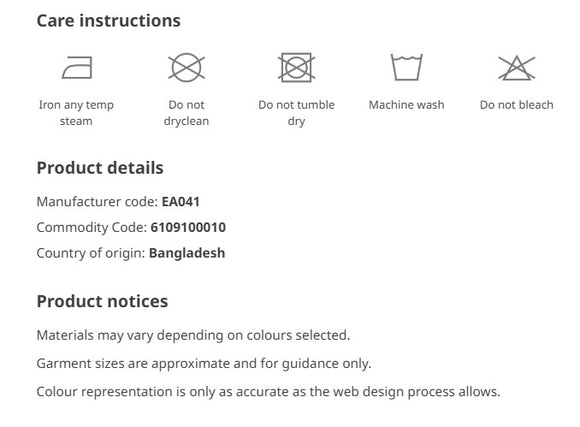Viewport: 580px width, 427px height.
Task: Click the do not bleach triangle icon
Action: (x=516, y=68)
